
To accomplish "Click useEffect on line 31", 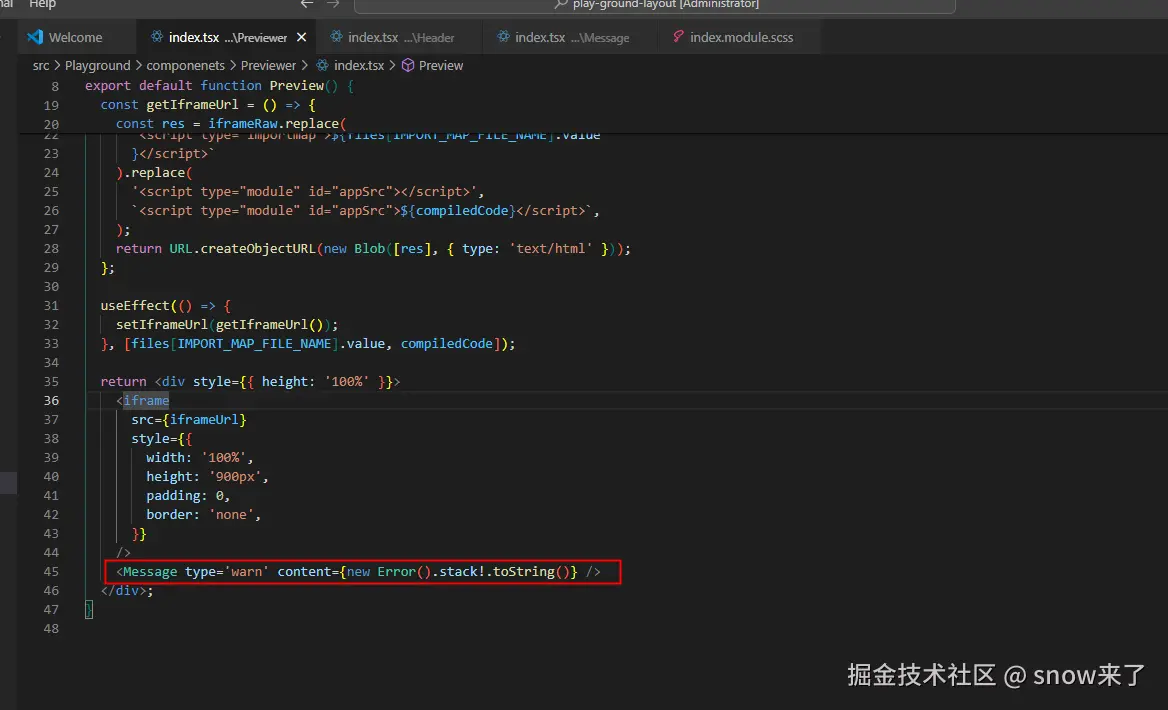I will click(x=135, y=305).
